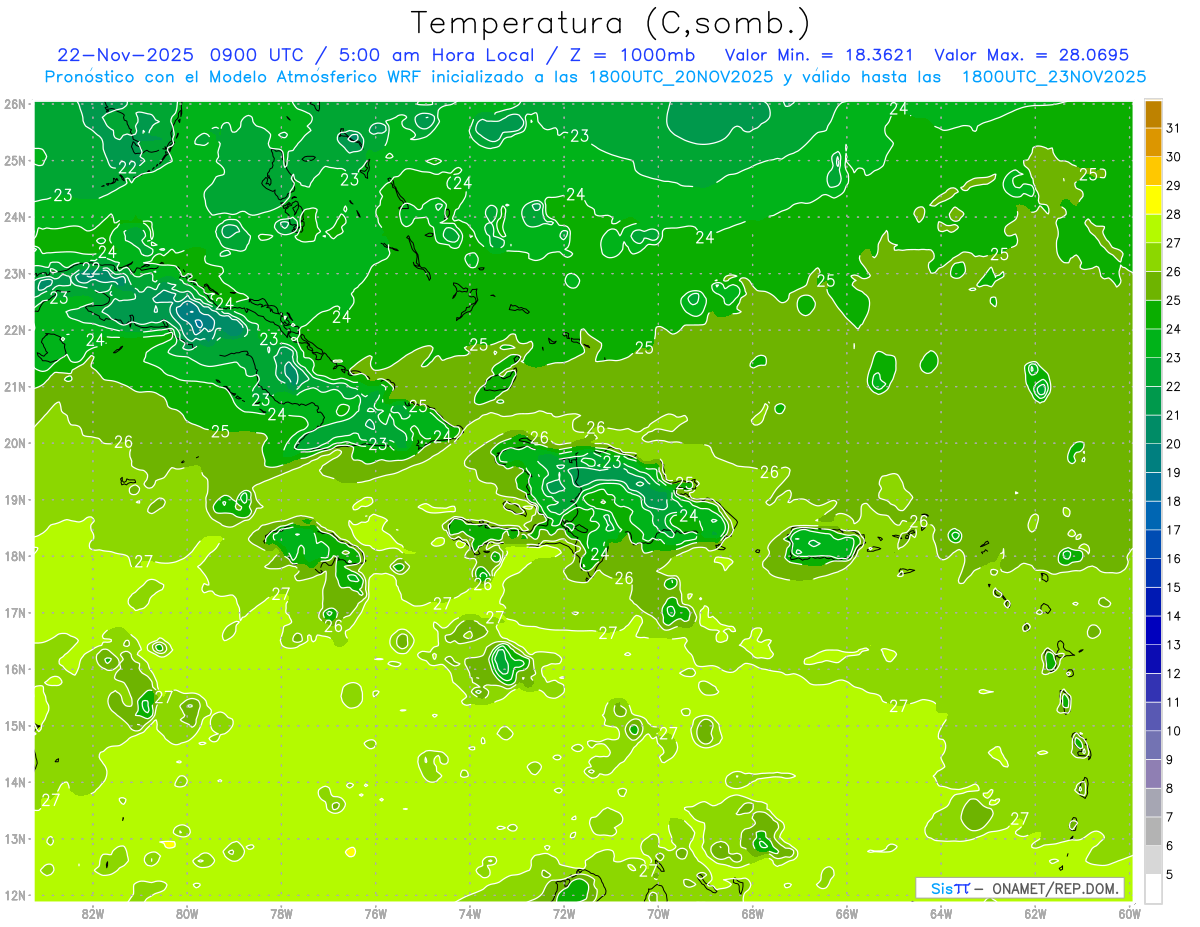Viewport: 1200px width, 927px height.
Task: Click the 76W longitude axis label
Action: pos(375,912)
